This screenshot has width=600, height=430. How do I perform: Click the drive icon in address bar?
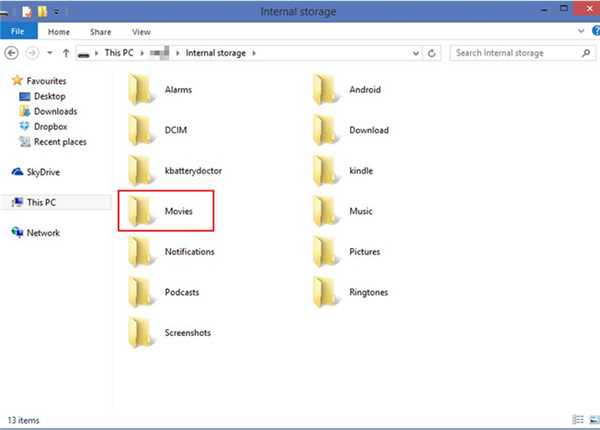83,54
